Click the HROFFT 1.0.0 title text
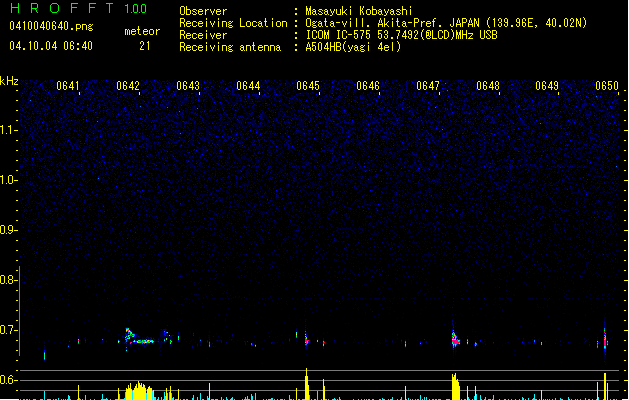Viewport: 629px width, 400px height. tap(78, 8)
